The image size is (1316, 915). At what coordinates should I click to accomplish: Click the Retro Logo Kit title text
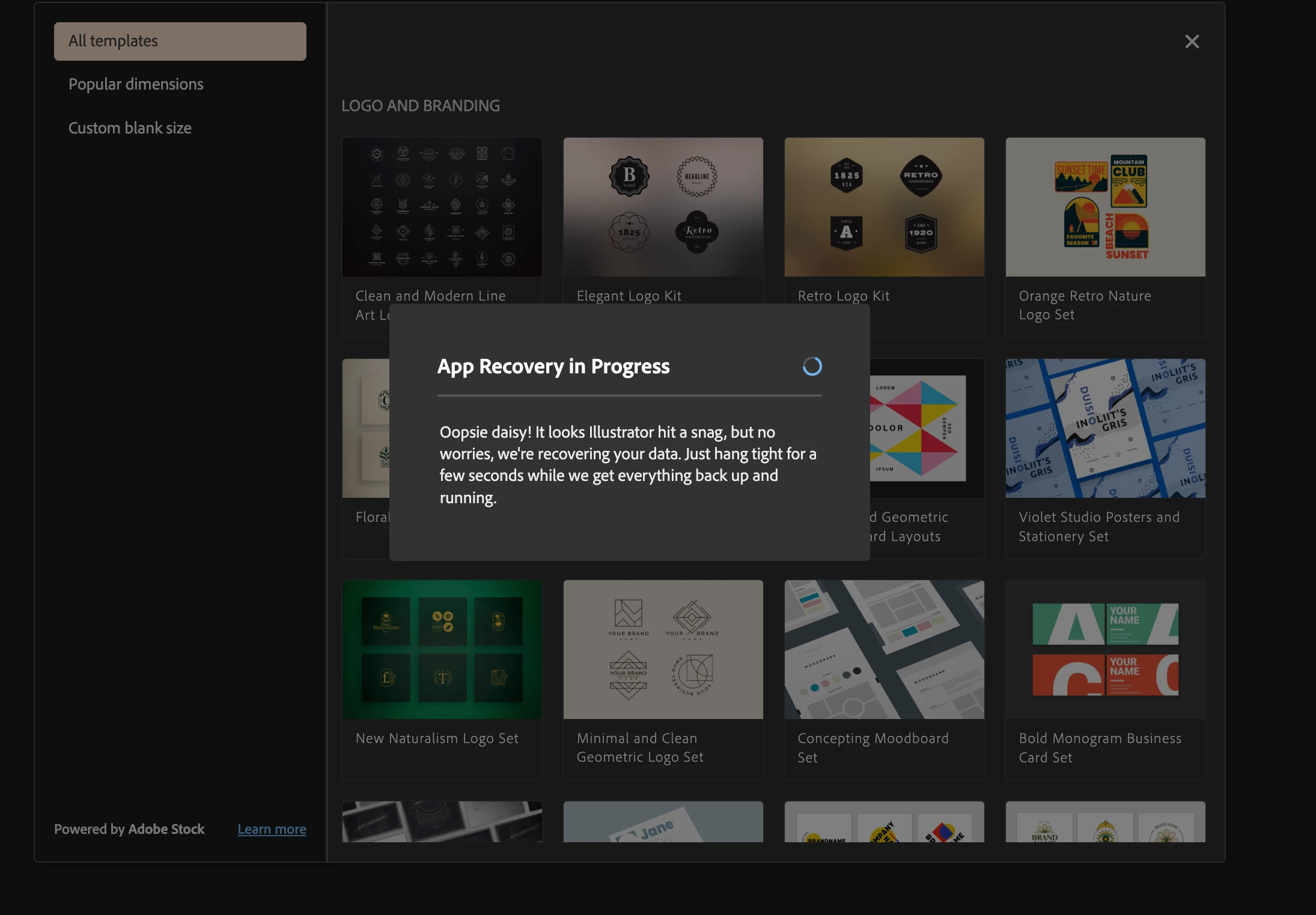843,296
